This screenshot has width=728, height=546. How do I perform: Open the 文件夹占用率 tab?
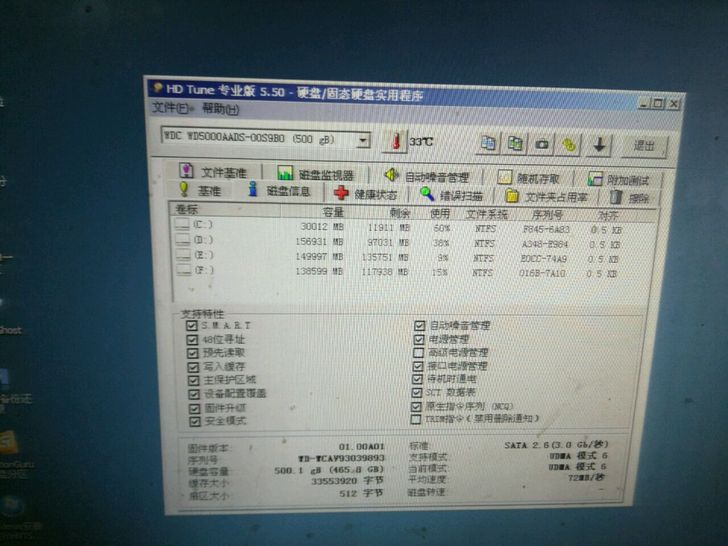(547, 196)
